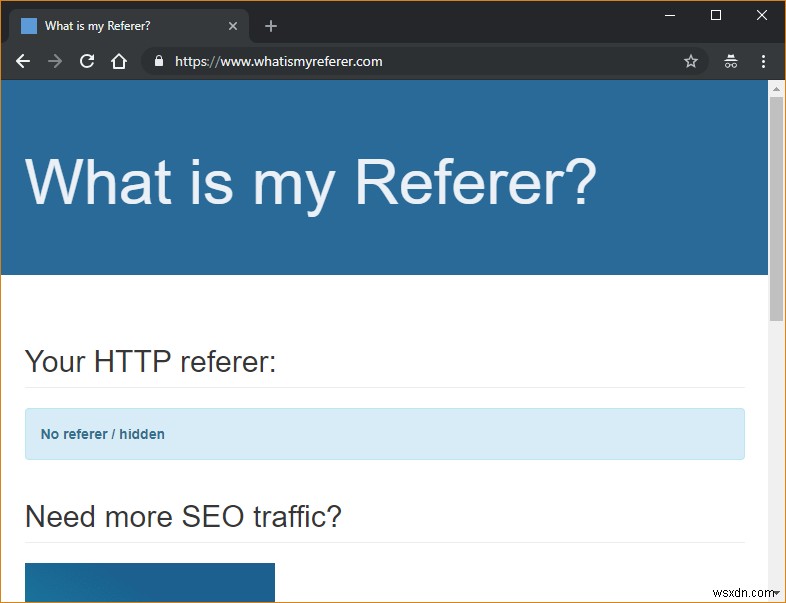Click the blue SEO traffic banner image
Image resolution: width=786 pixels, height=603 pixels.
pyautogui.click(x=150, y=582)
